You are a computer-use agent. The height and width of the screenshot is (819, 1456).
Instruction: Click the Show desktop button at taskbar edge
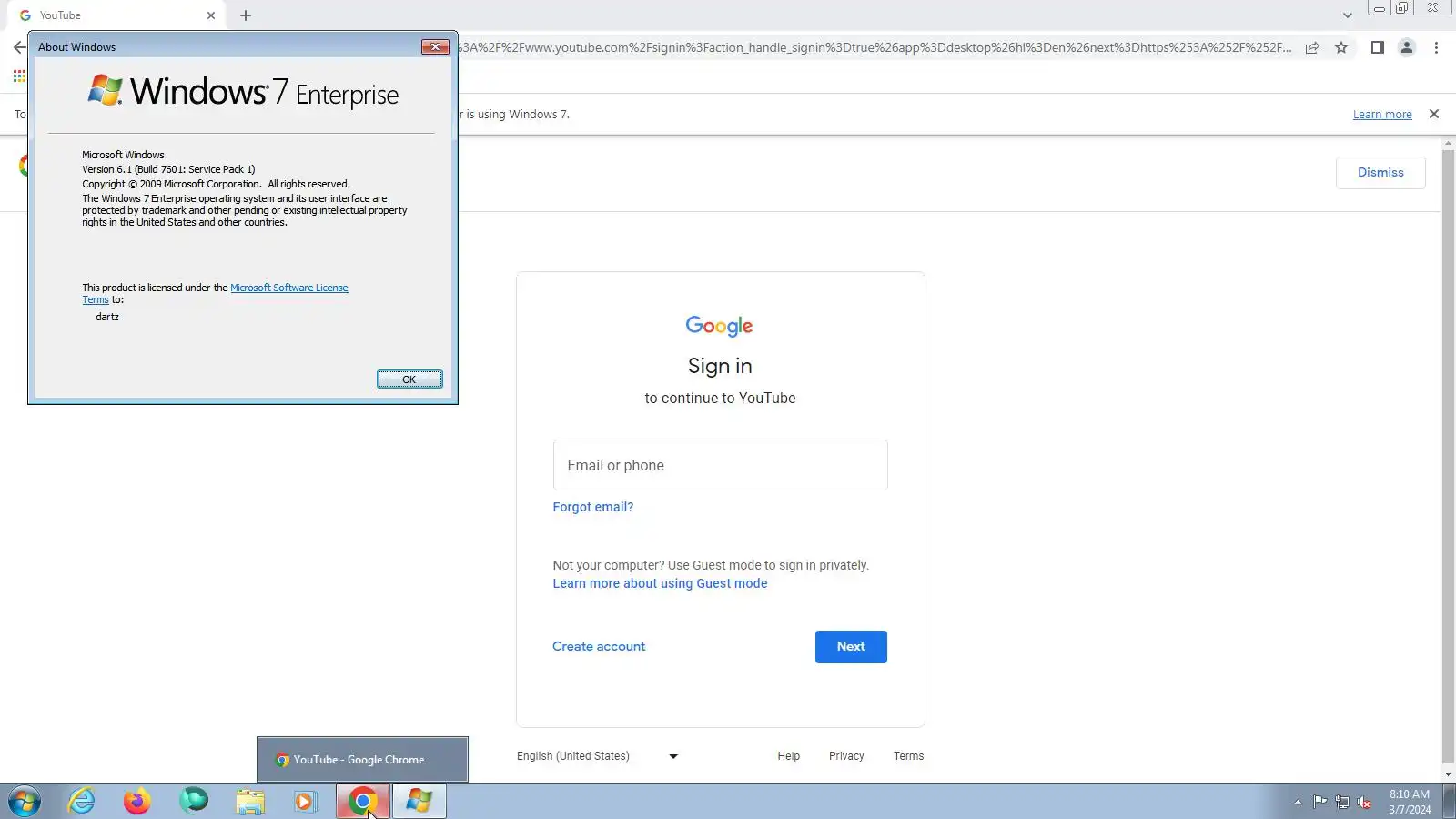click(x=1450, y=802)
